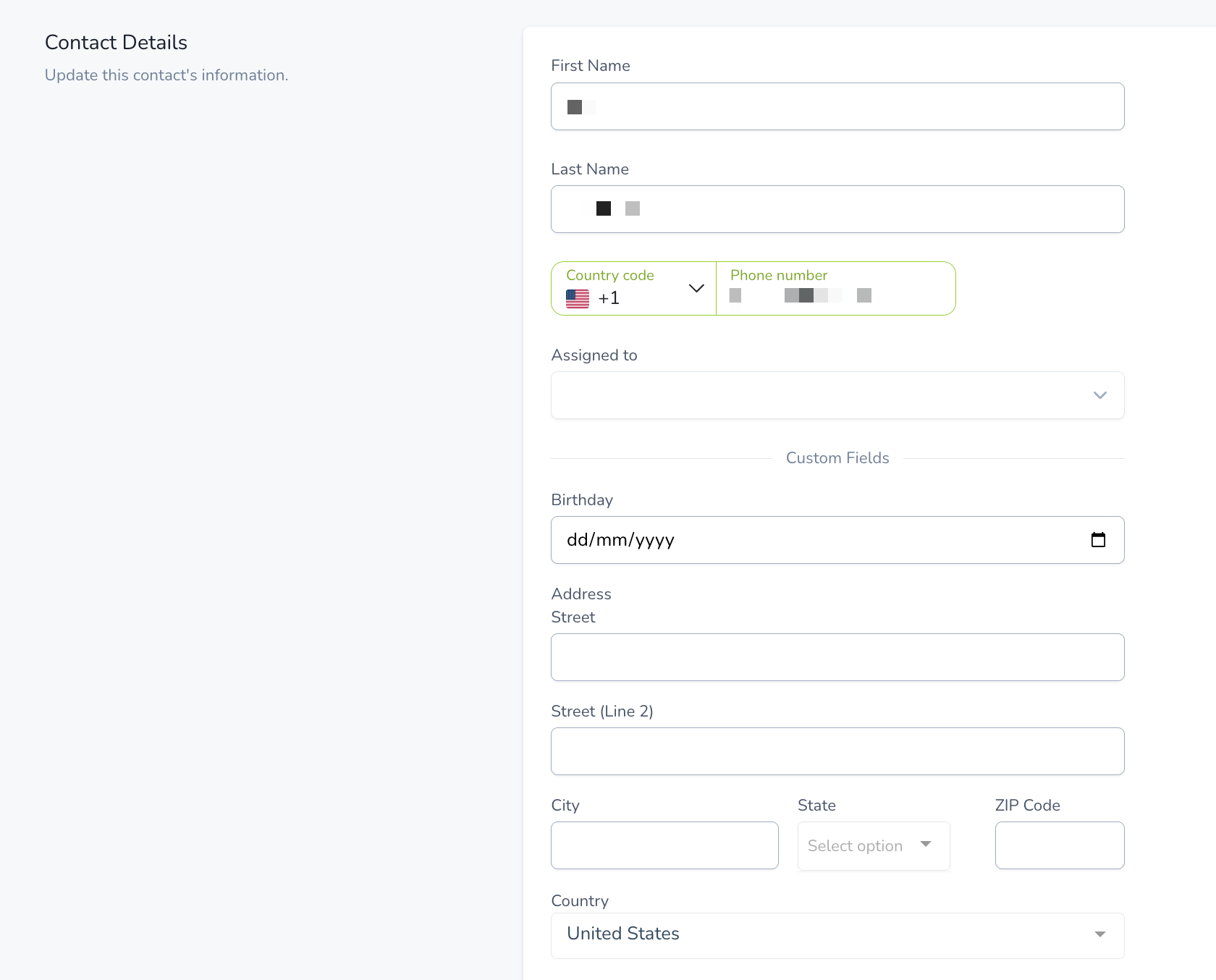
Task: Click the ZIP Code input field
Action: (1060, 845)
